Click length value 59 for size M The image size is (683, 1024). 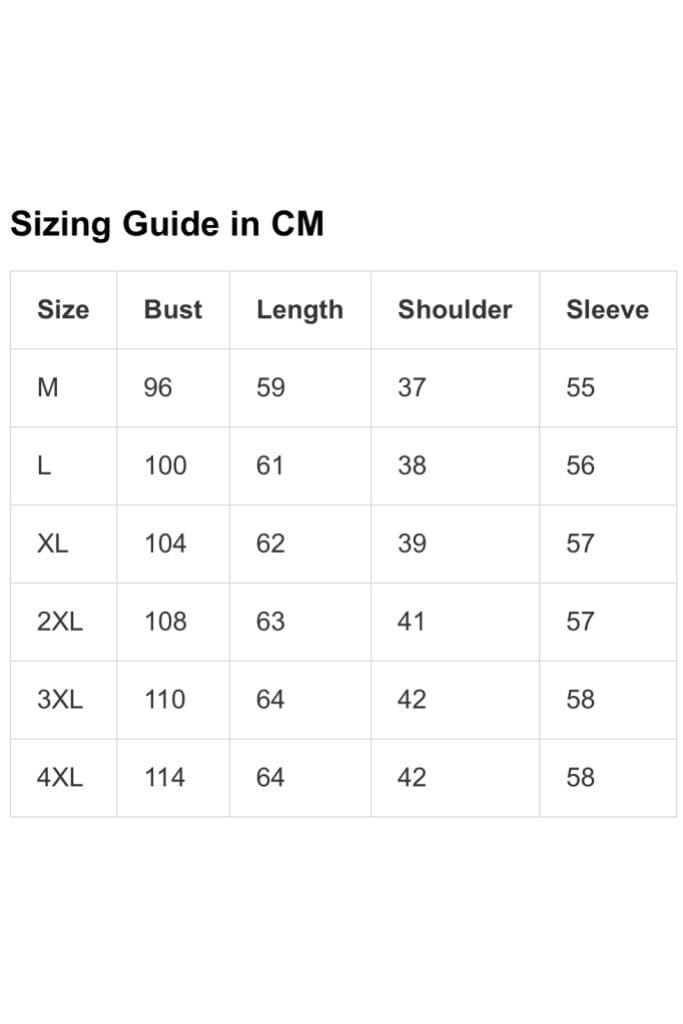pyautogui.click(x=270, y=387)
